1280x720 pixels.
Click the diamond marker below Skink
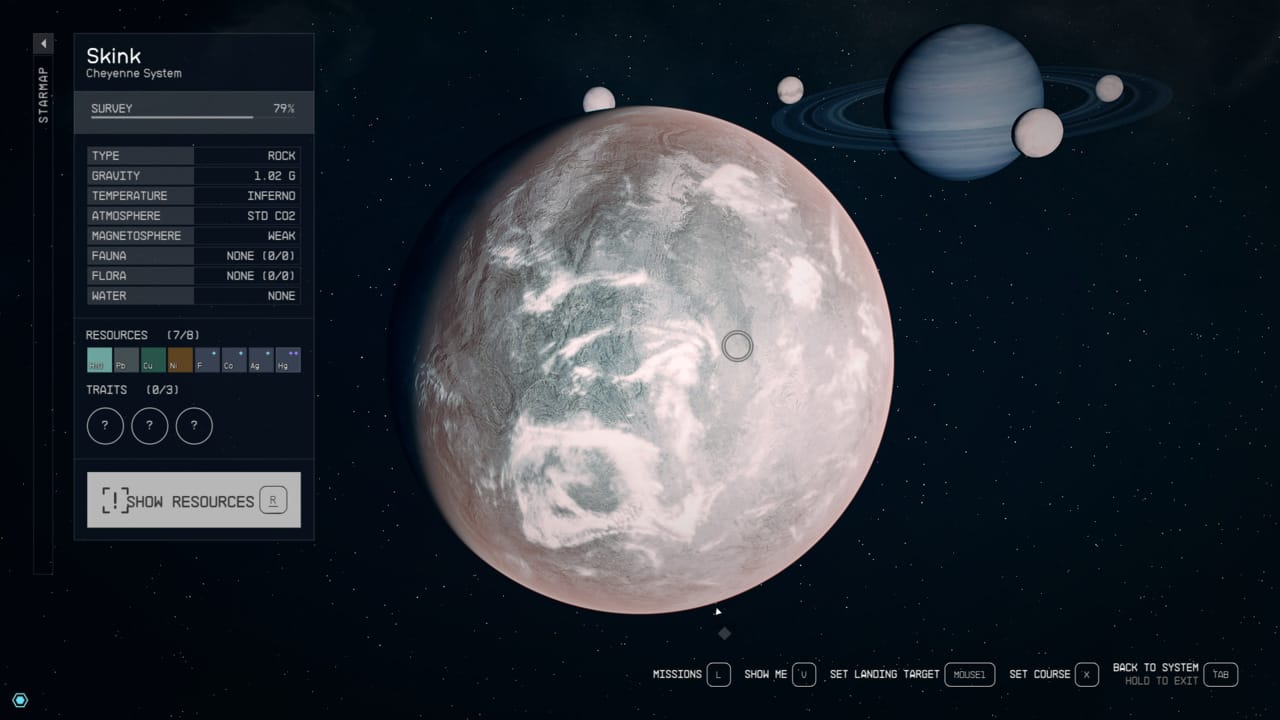(724, 633)
